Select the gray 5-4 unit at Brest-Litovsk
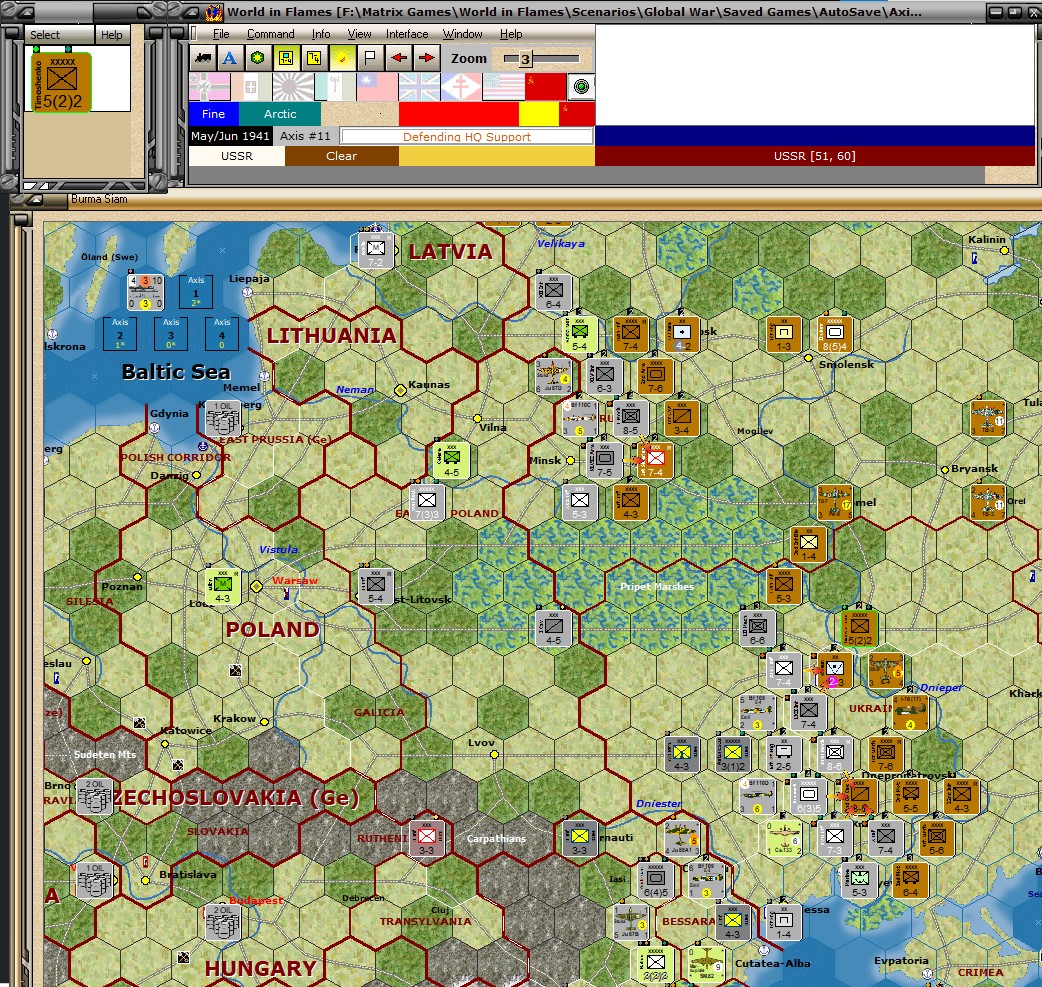Image resolution: width=1042 pixels, height=987 pixels. click(x=375, y=586)
